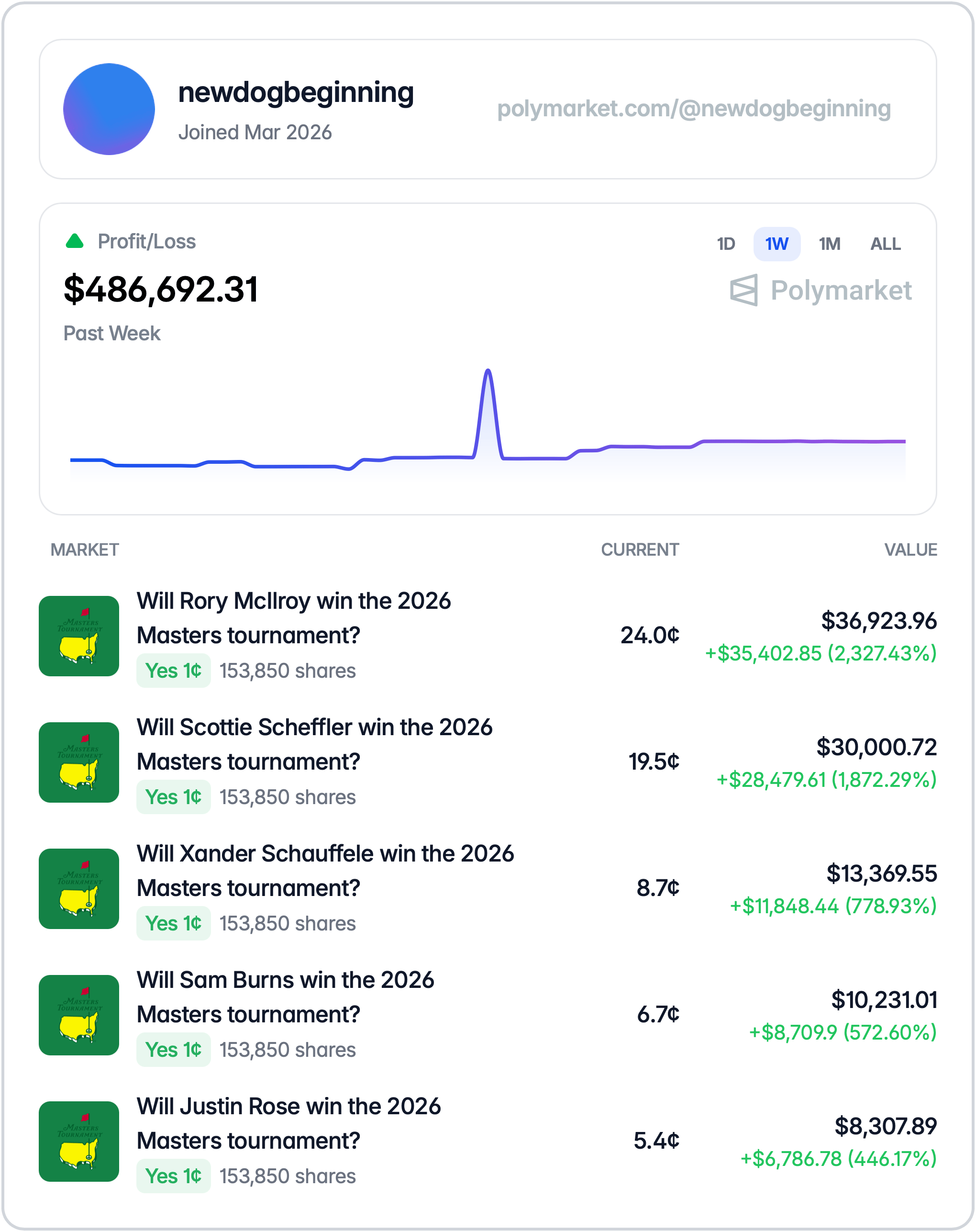Click the Masters thumbnail for Scottie Scheffler market
The image size is (976, 1232).
tap(79, 762)
